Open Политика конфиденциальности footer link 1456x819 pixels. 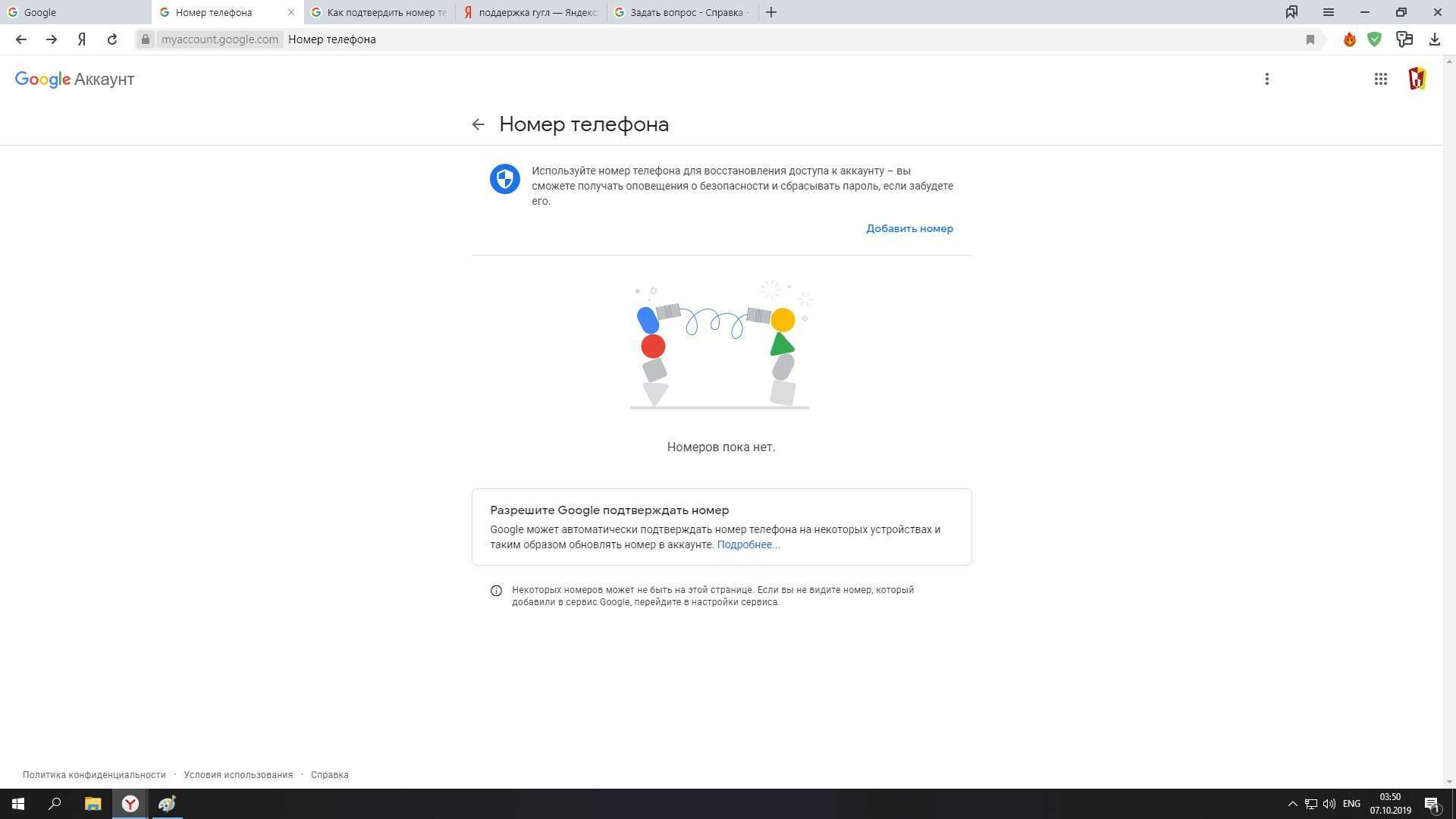click(x=94, y=775)
